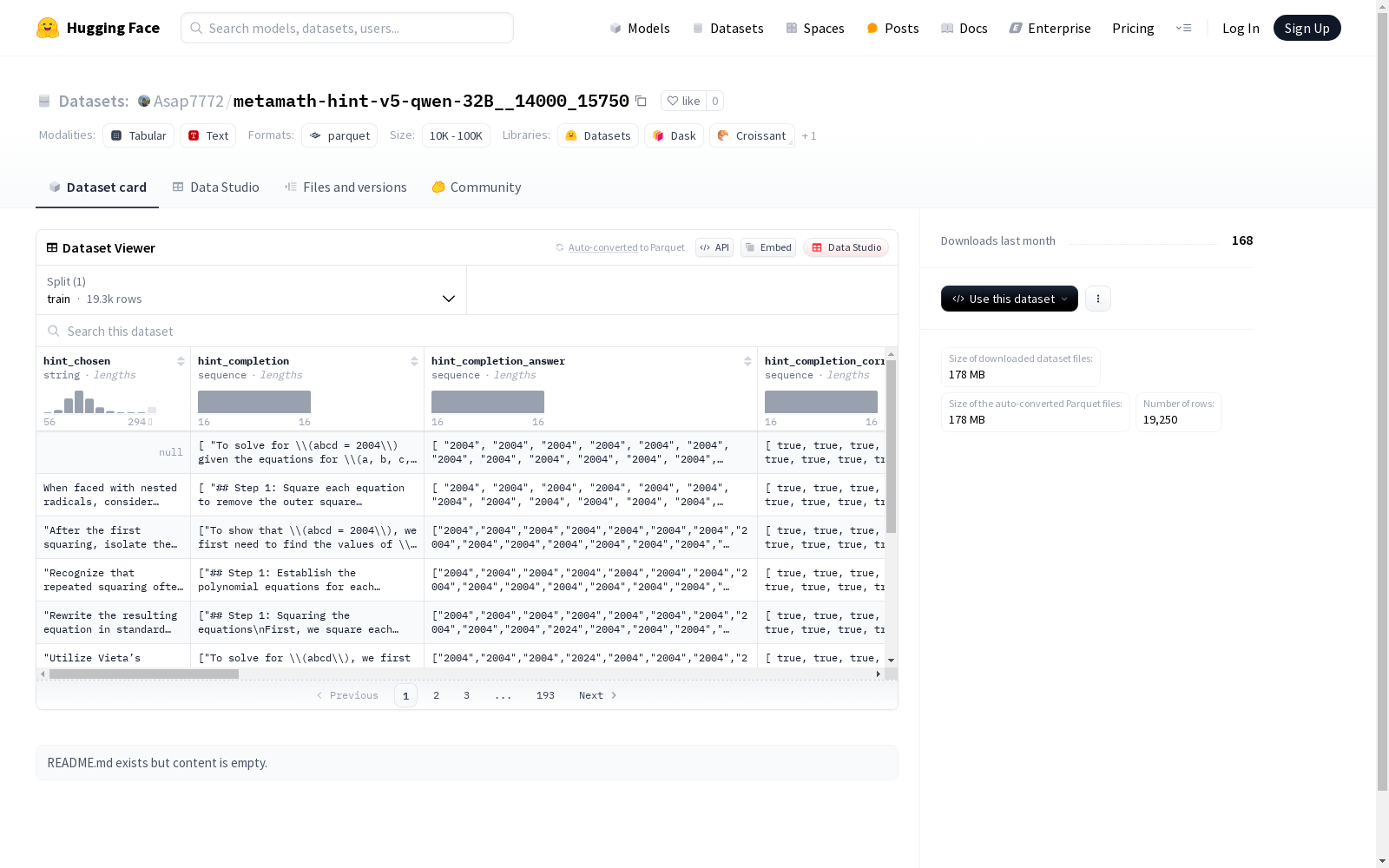Click the Log In link
1389x868 pixels.
[1241, 28]
